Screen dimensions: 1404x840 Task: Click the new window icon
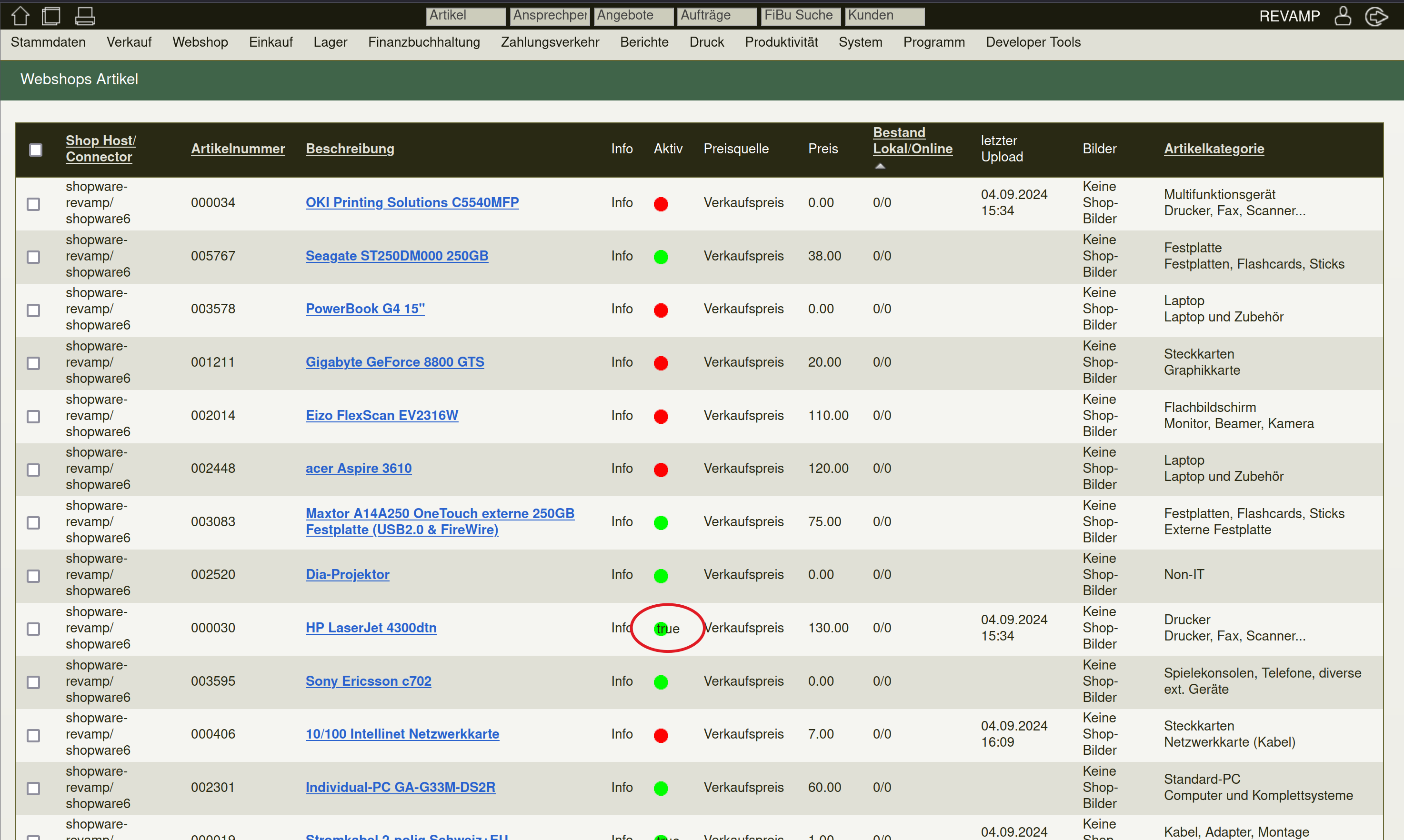(51, 15)
